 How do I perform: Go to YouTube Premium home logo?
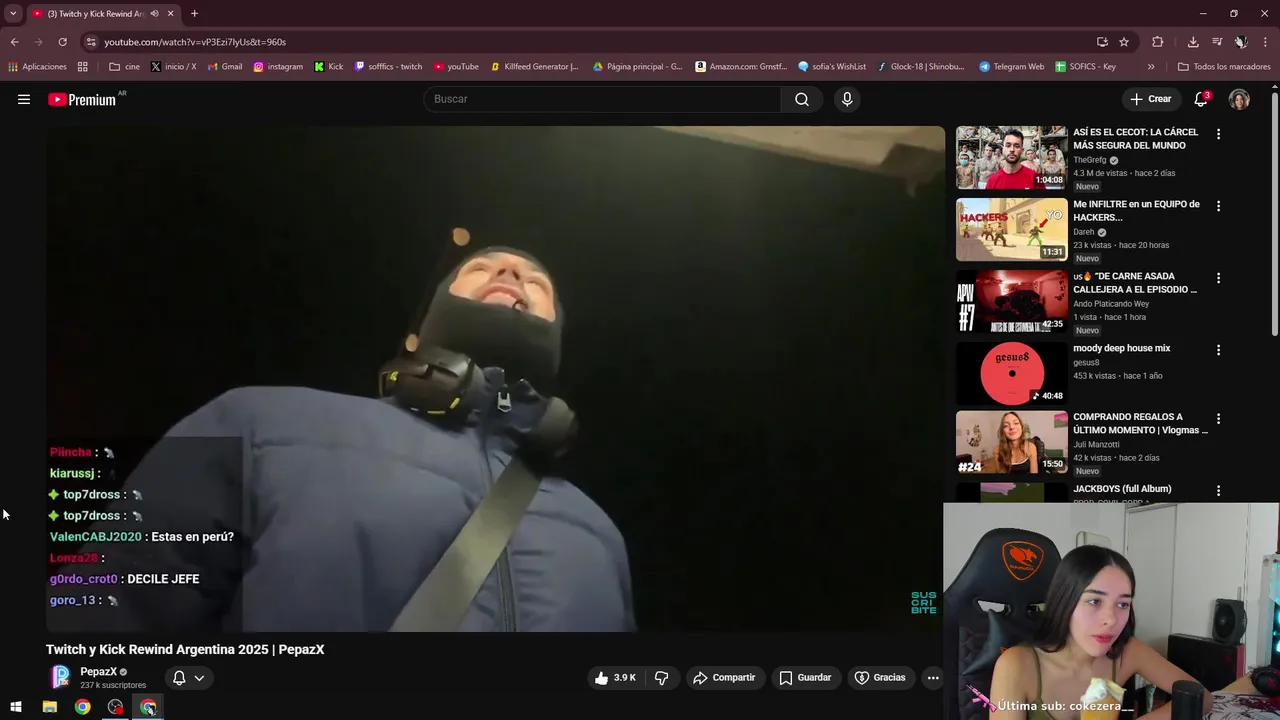(82, 99)
